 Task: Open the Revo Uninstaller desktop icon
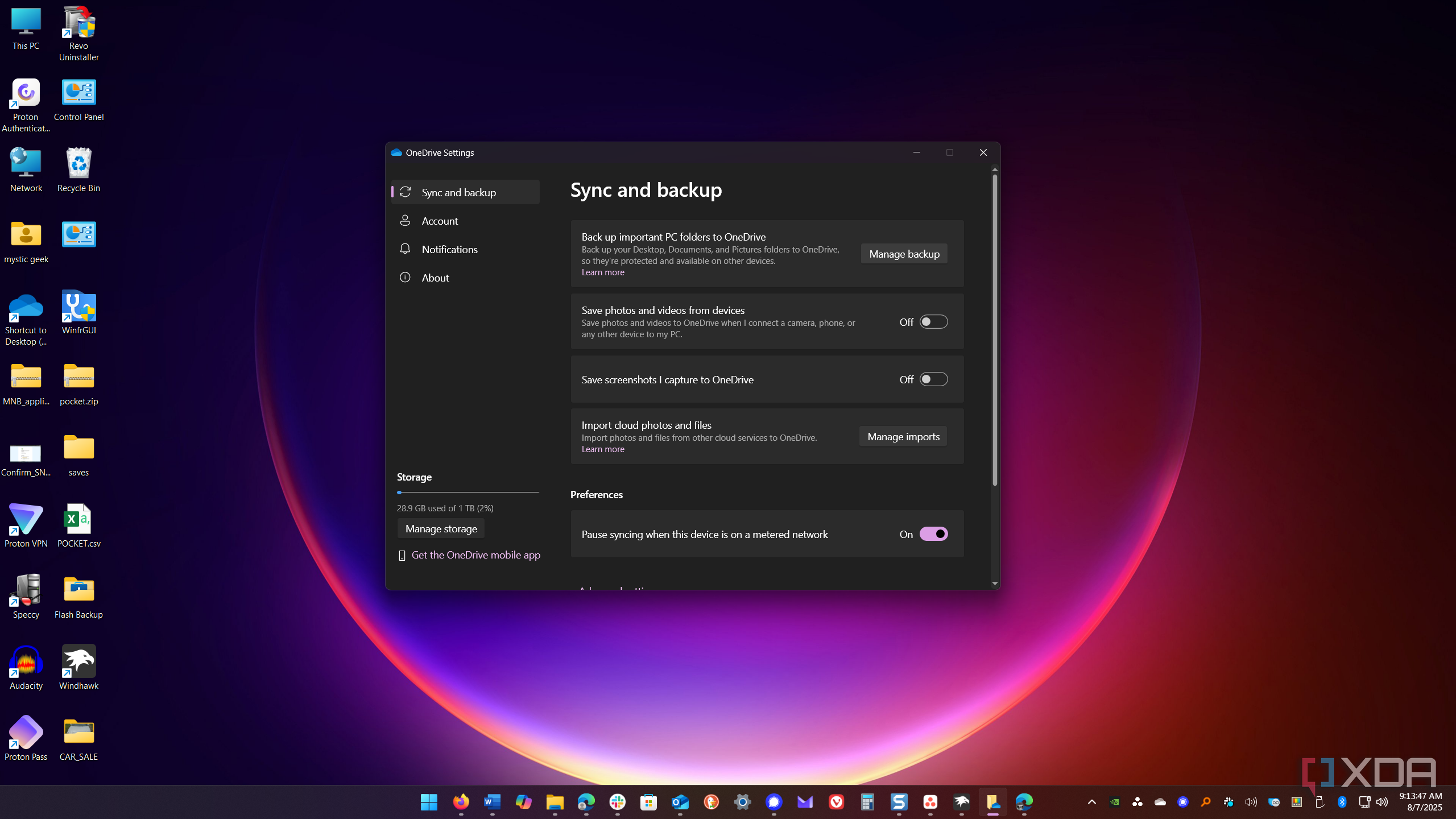point(78,34)
